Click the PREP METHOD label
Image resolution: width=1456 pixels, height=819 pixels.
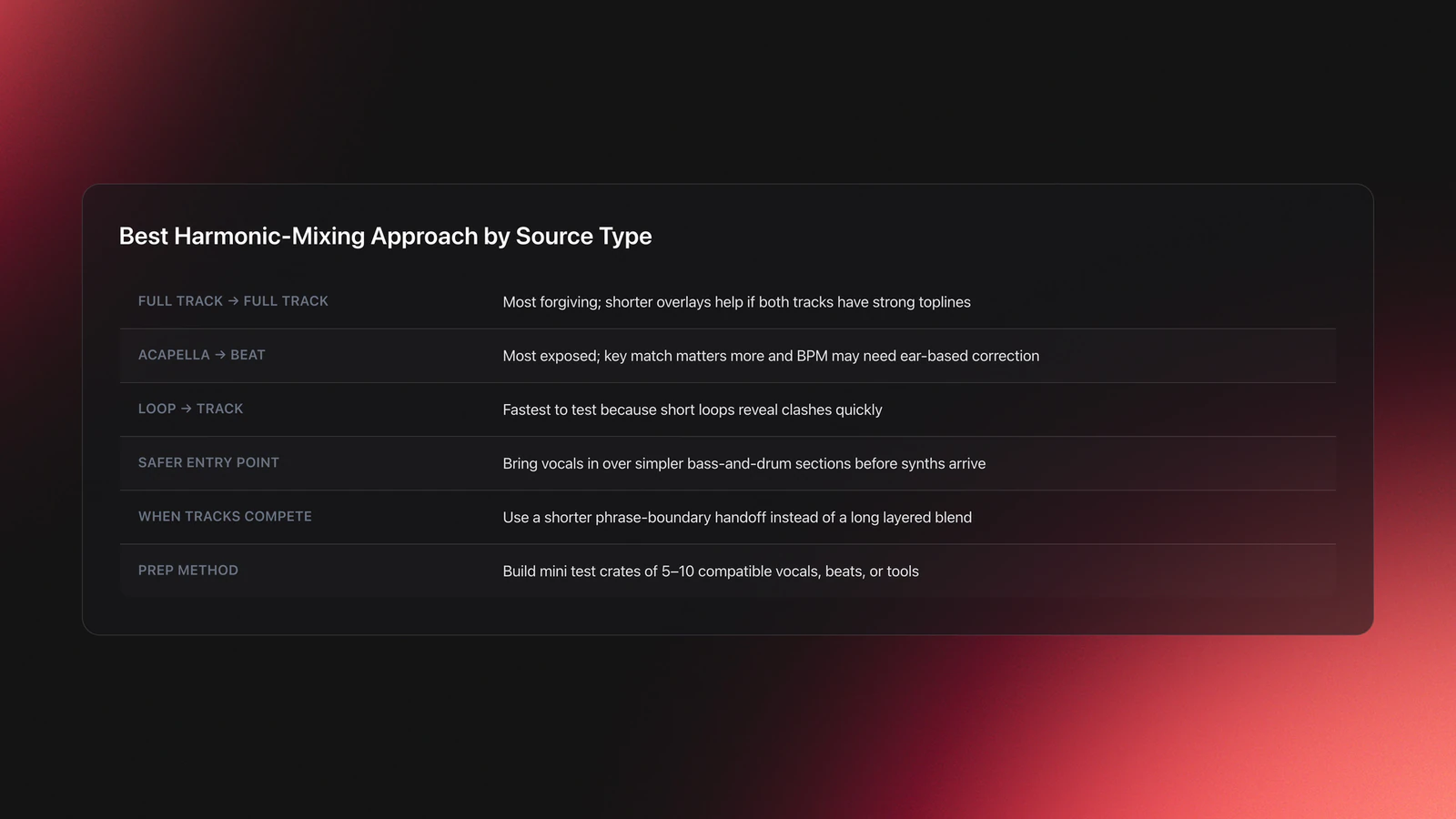click(x=188, y=570)
